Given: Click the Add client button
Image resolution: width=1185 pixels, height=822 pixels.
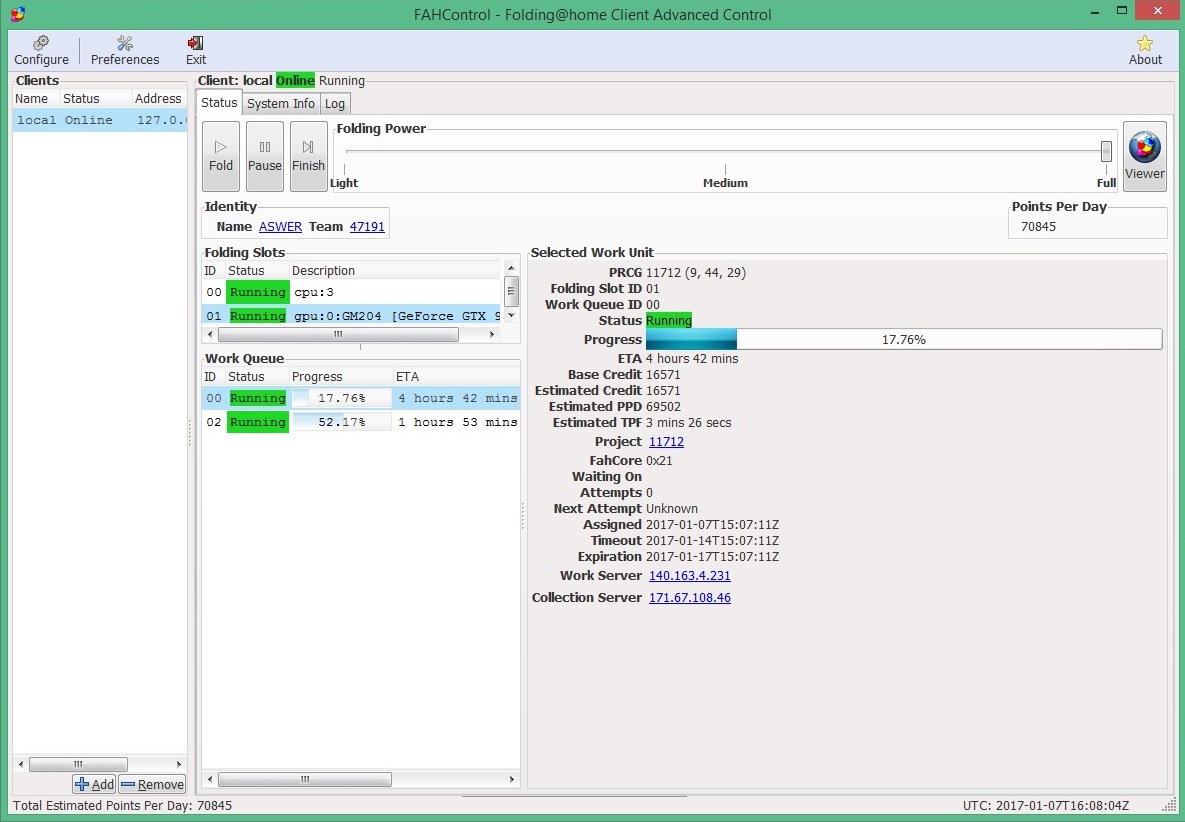Looking at the screenshot, I should pos(94,784).
